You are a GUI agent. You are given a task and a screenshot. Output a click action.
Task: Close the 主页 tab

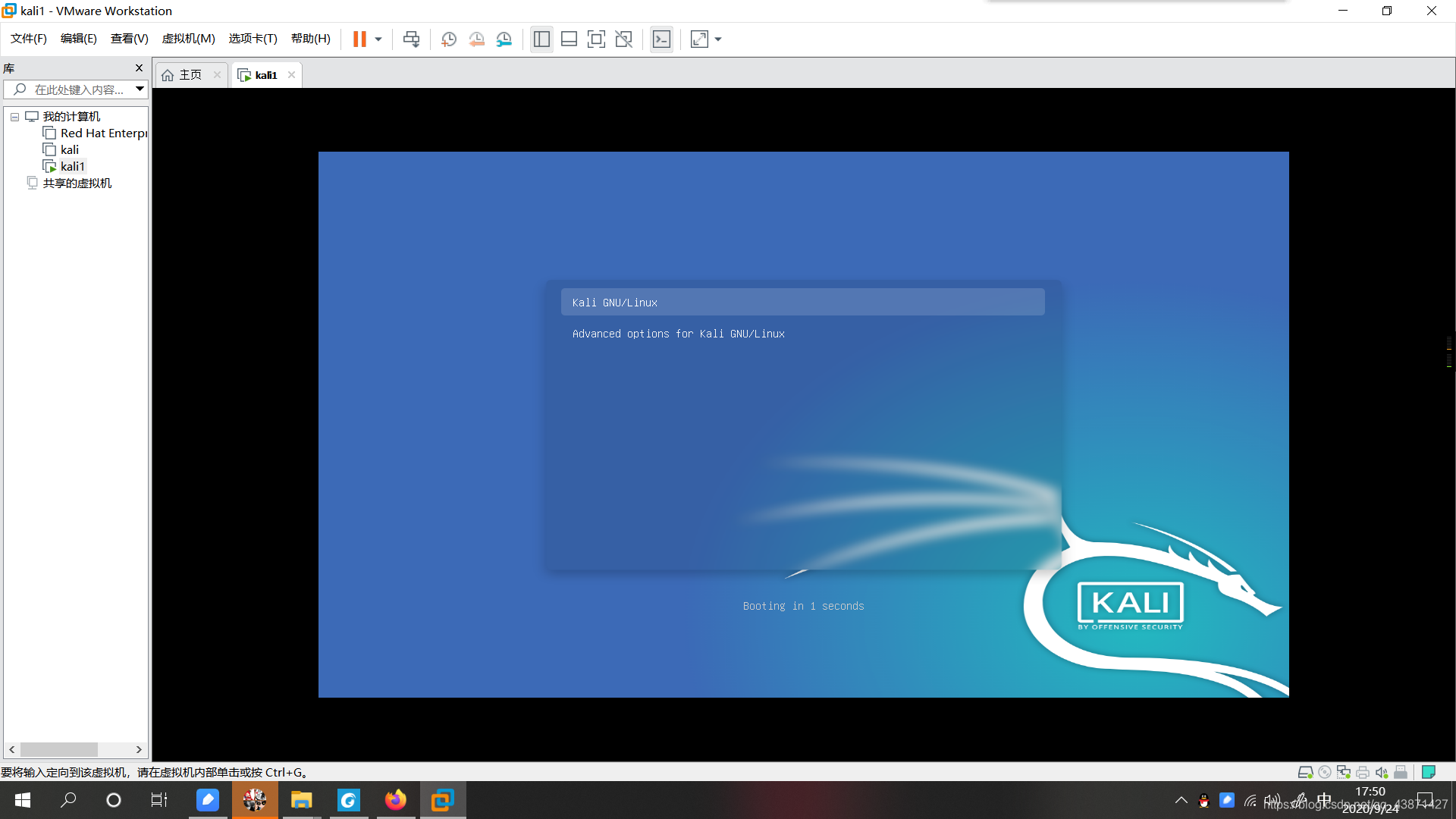pyautogui.click(x=217, y=74)
